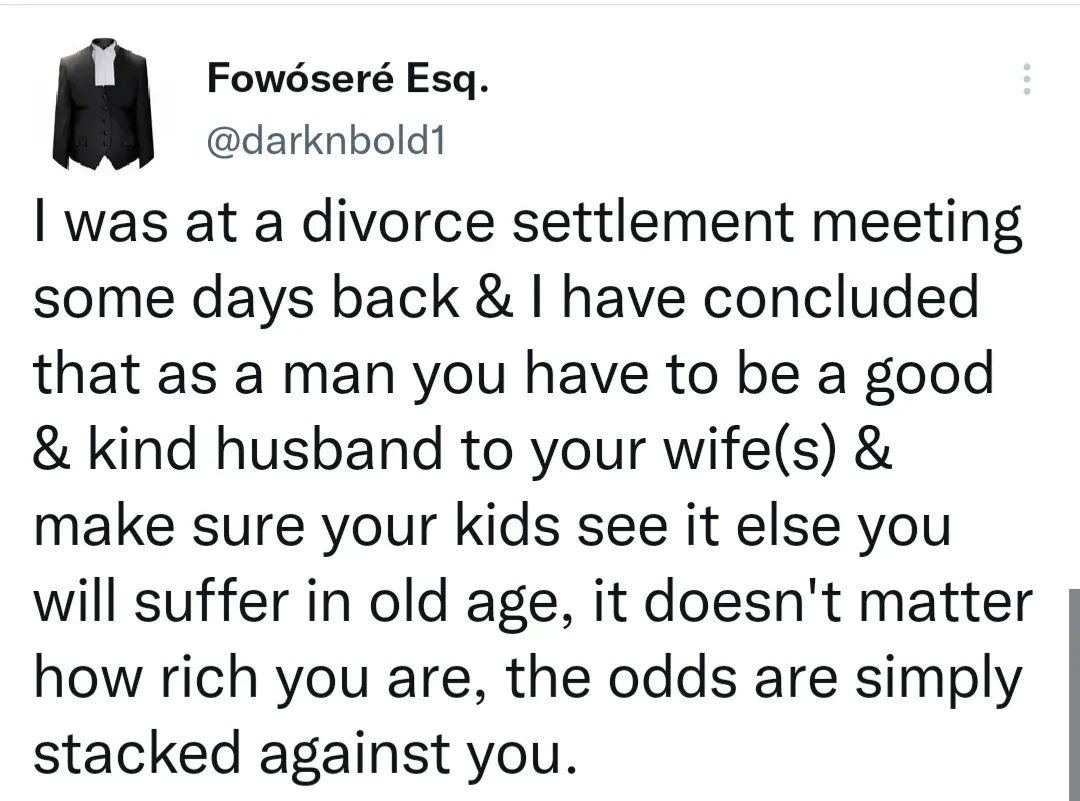Click the @darknbold1 handle
Screen dimensions: 1080x801
pos(323,143)
